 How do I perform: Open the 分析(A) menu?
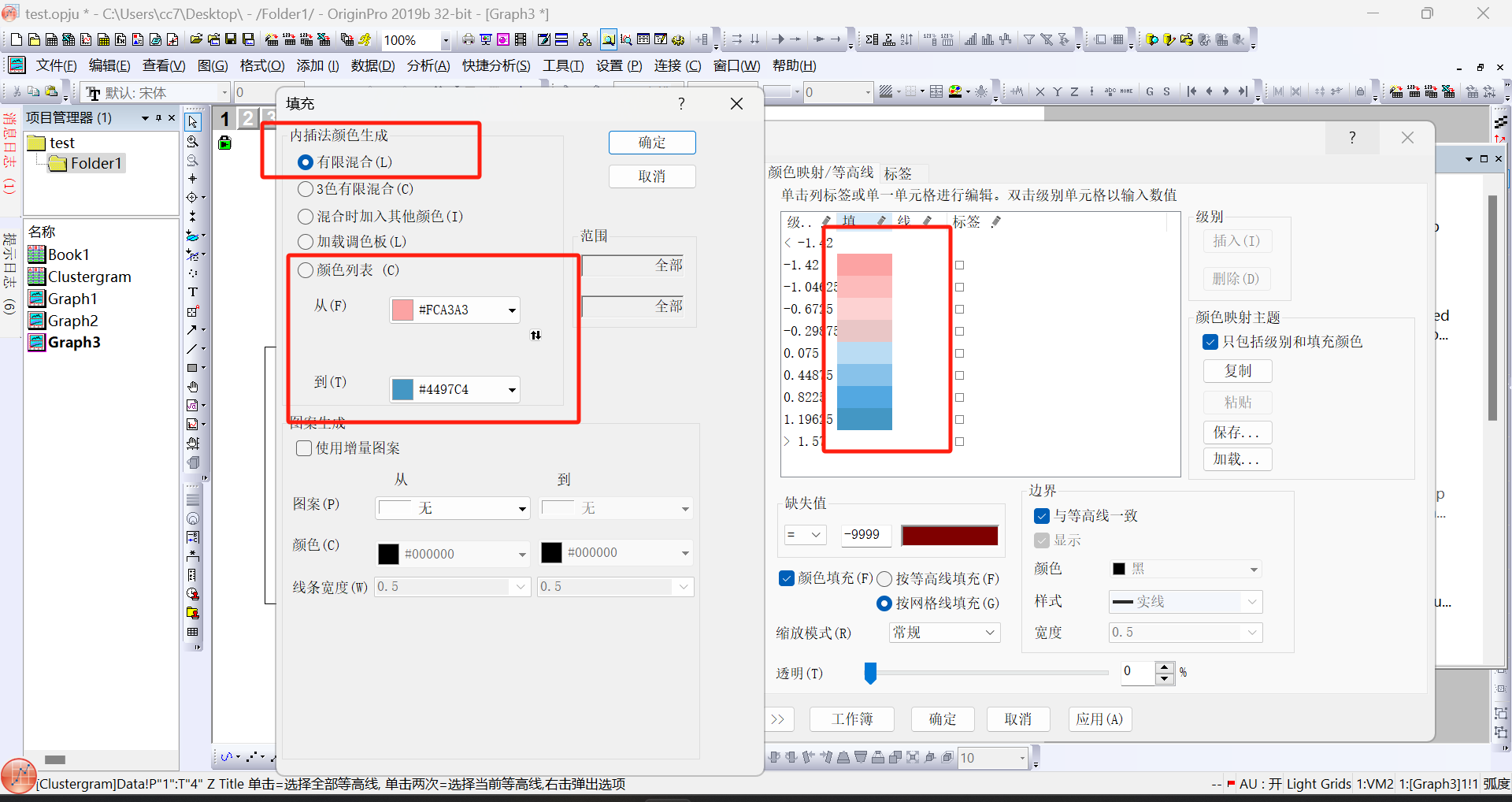click(428, 66)
